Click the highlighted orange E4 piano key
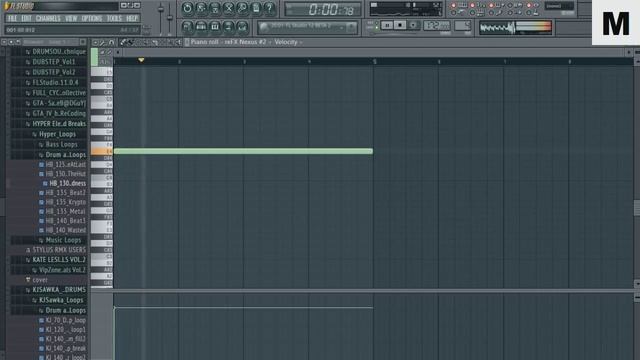The height and width of the screenshot is (360, 640). pos(102,151)
